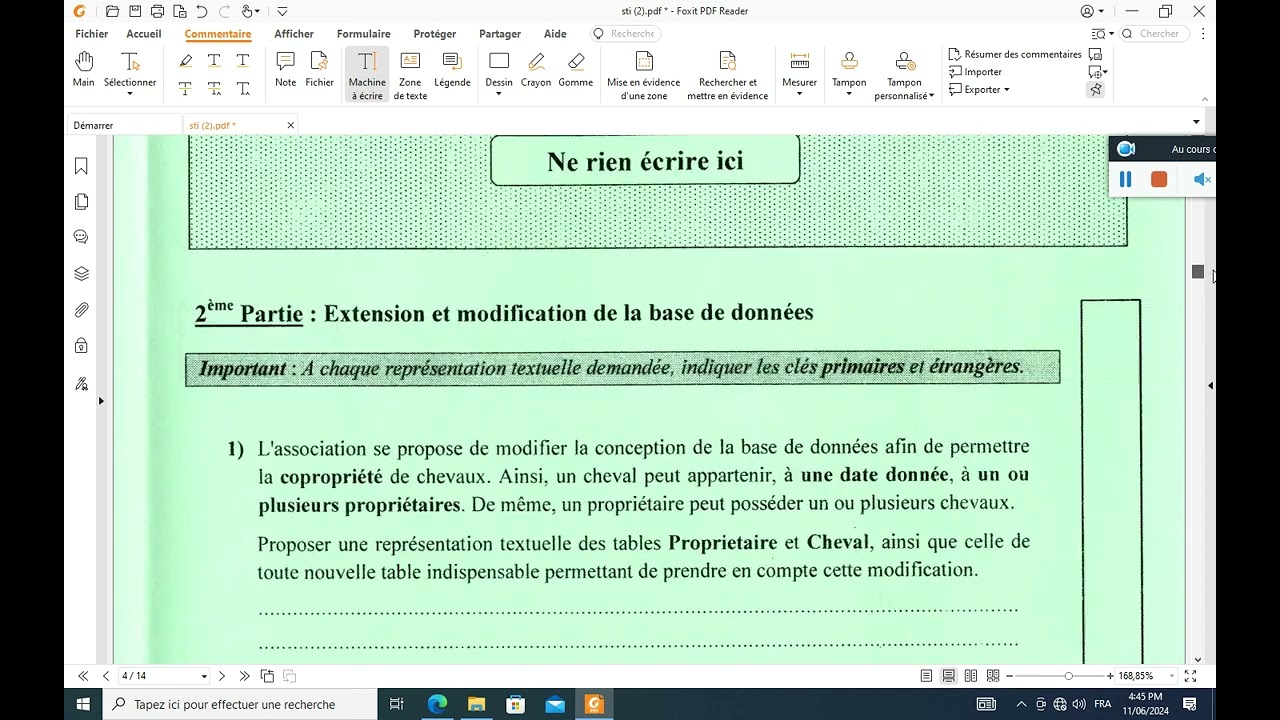Activate the Note comment tool
Viewport: 1280px width, 720px height.
285,70
